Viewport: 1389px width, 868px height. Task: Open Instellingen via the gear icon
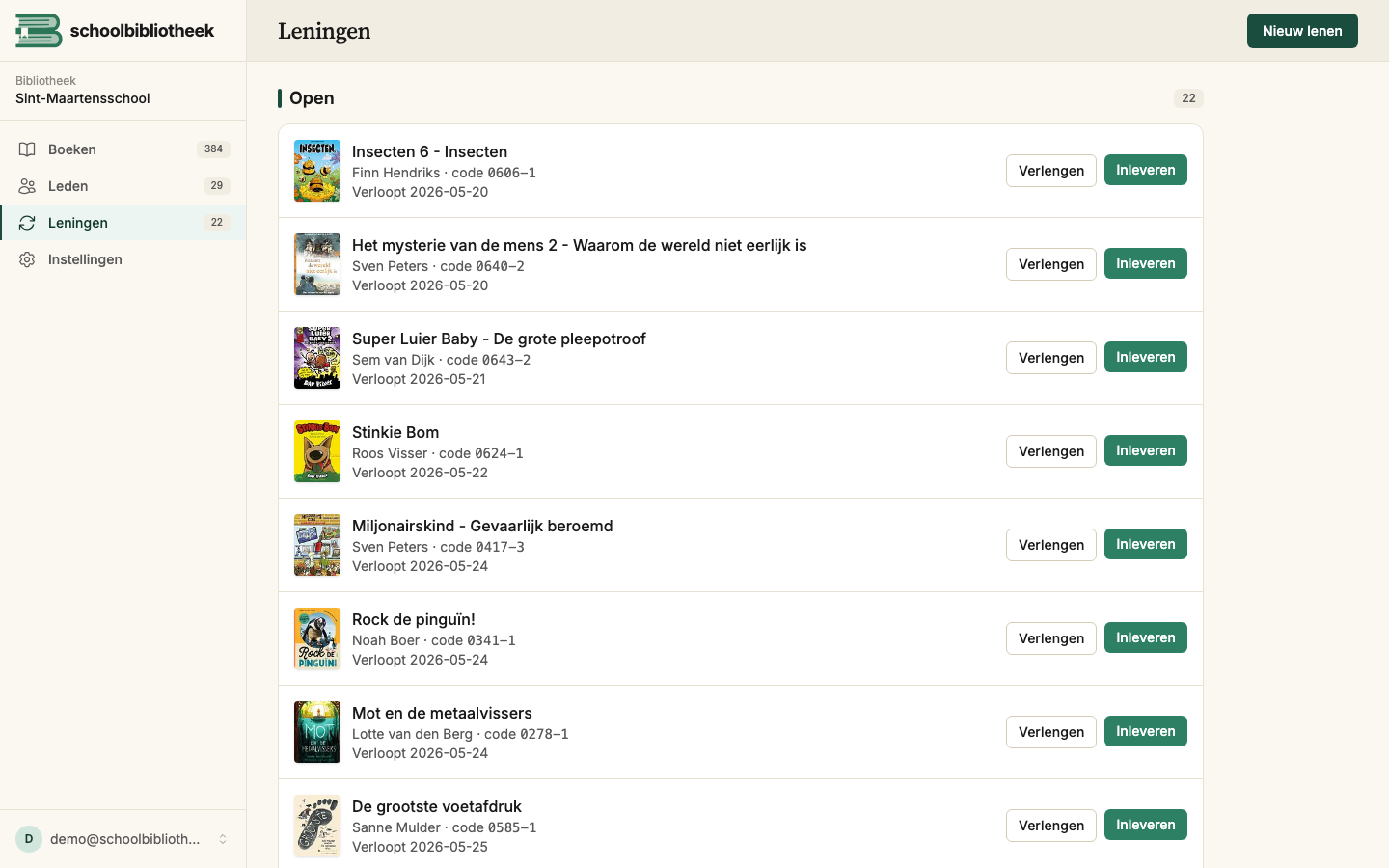click(x=27, y=259)
